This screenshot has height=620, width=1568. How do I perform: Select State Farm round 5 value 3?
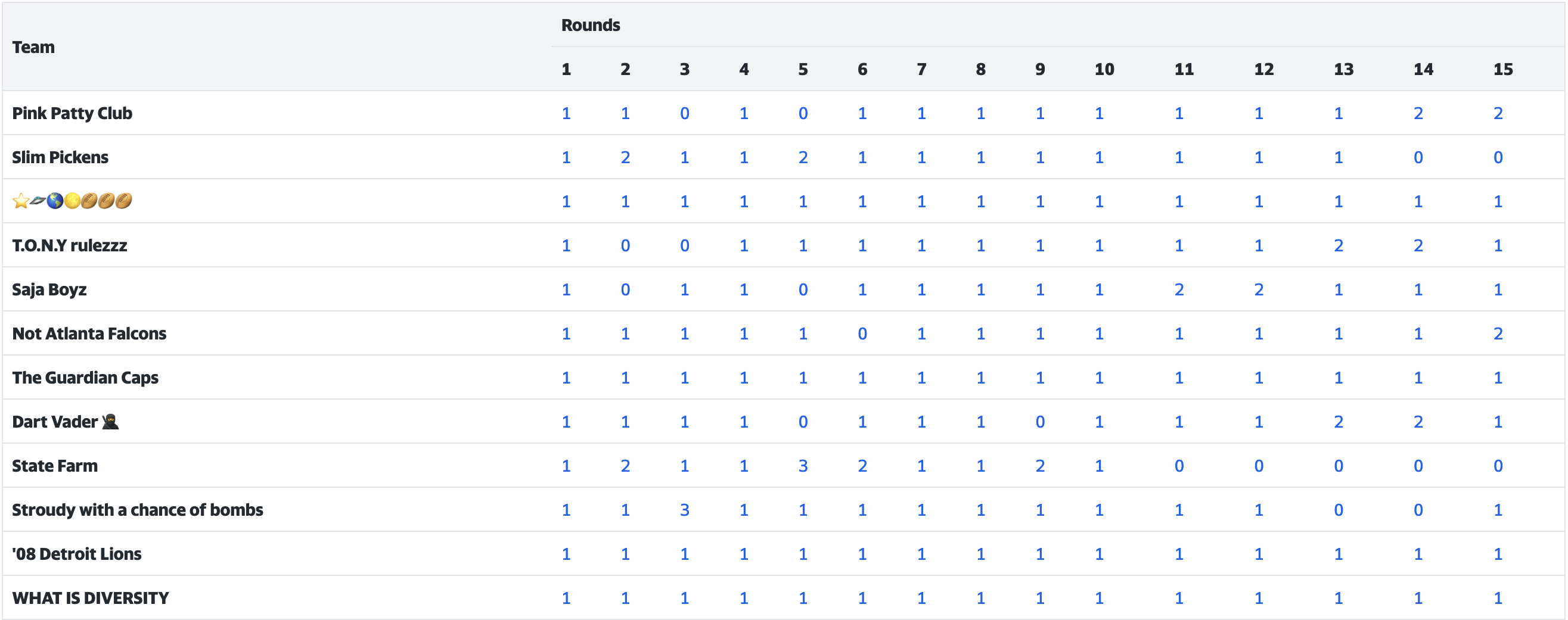coord(803,466)
